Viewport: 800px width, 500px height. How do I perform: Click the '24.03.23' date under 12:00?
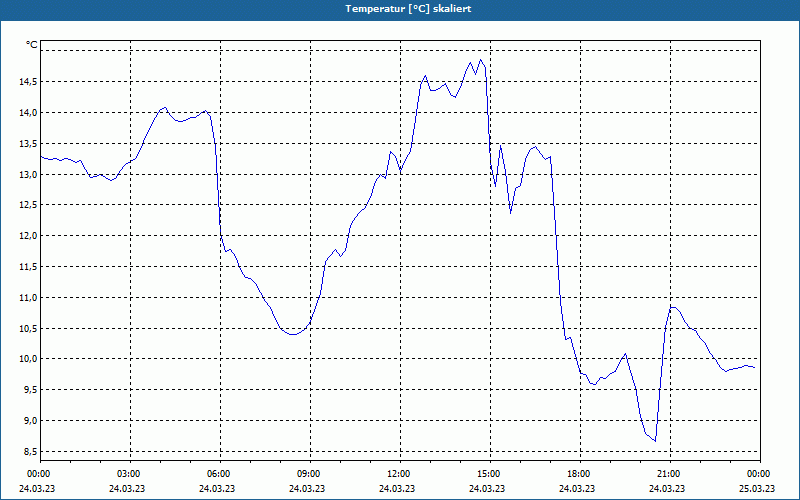397,488
